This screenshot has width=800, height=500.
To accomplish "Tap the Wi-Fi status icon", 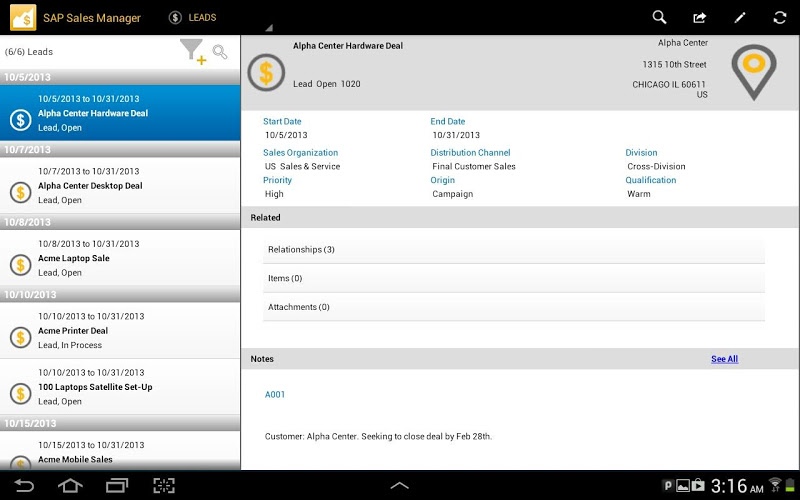I will 775,485.
